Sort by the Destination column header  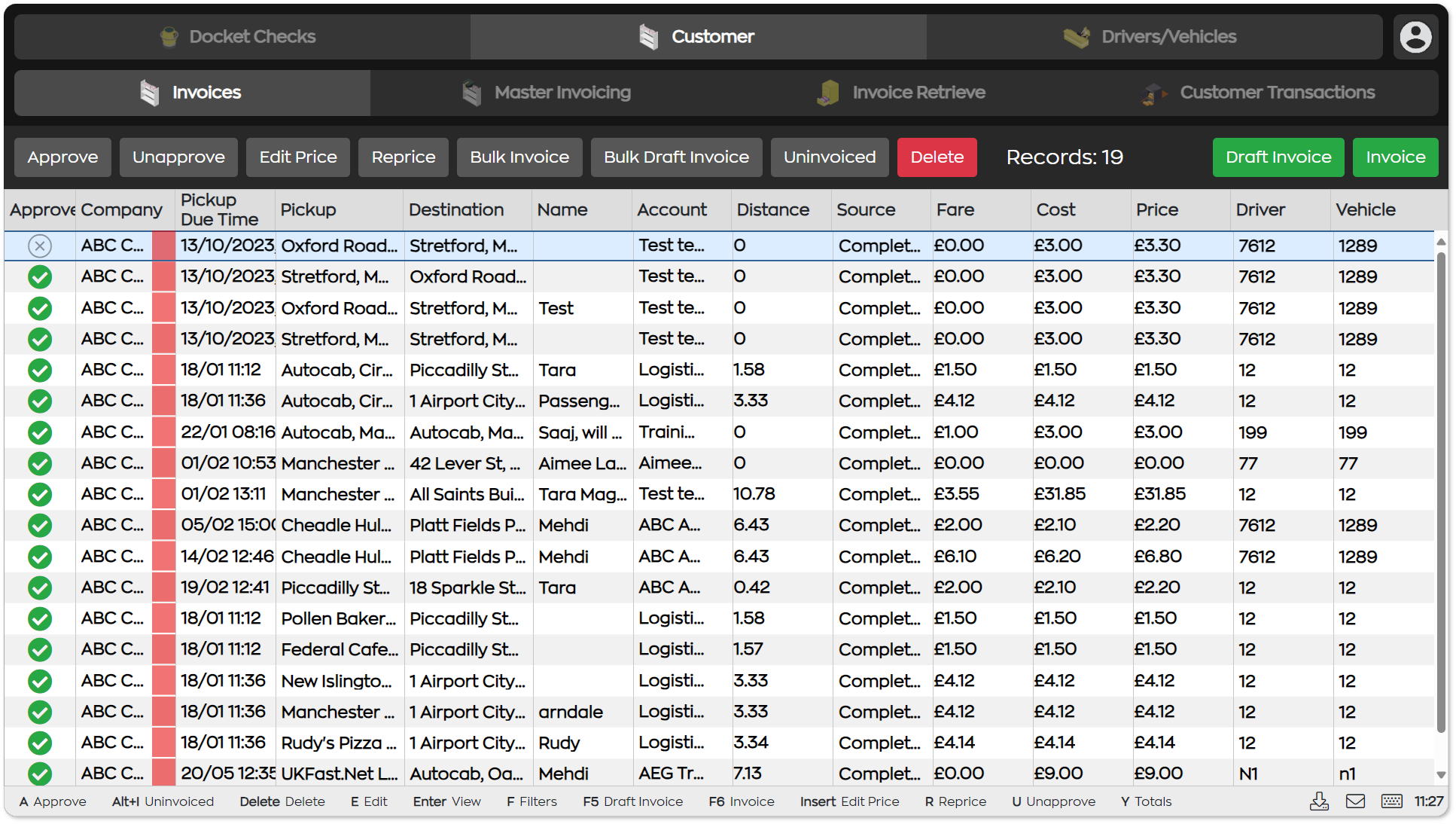tap(468, 209)
